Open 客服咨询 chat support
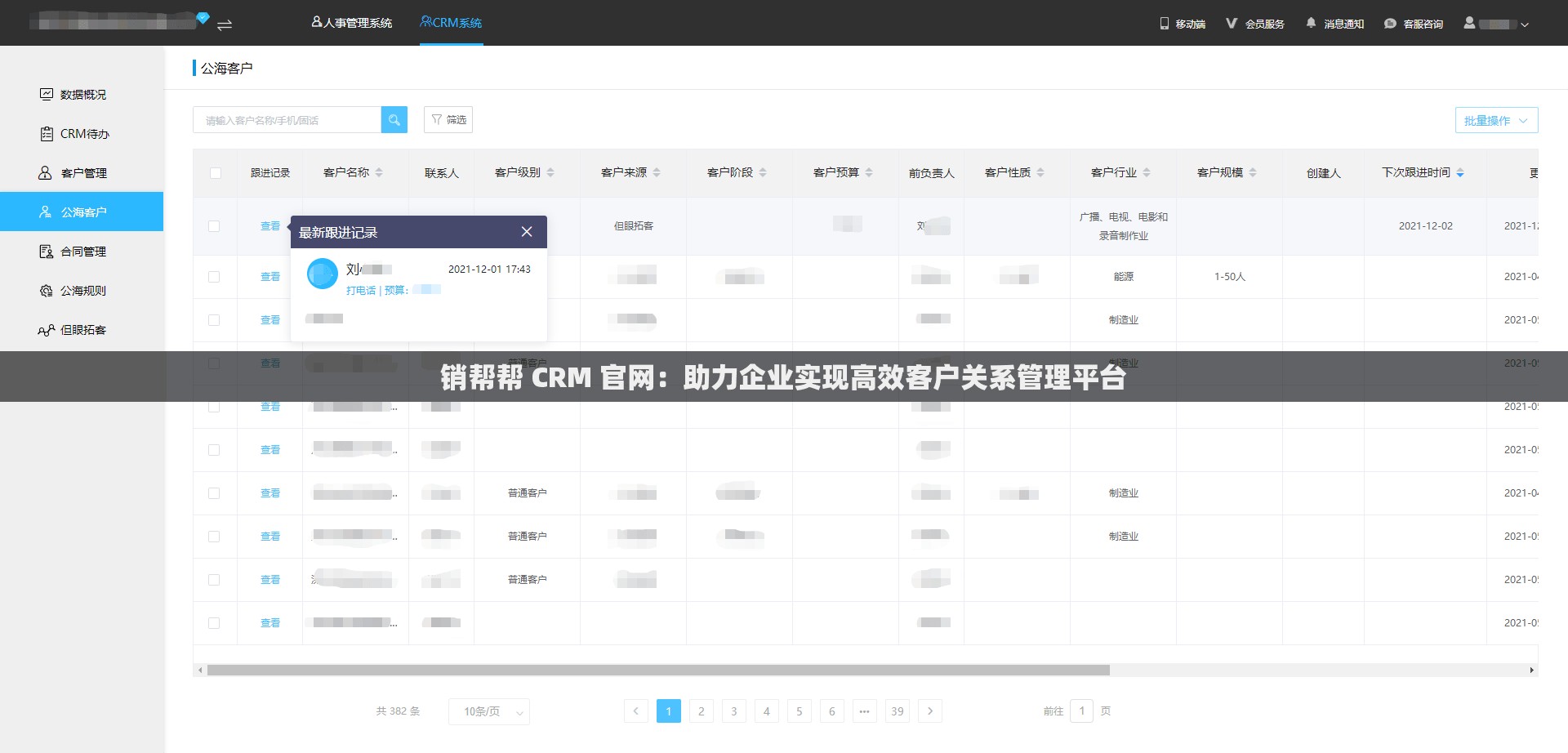 1414,24
